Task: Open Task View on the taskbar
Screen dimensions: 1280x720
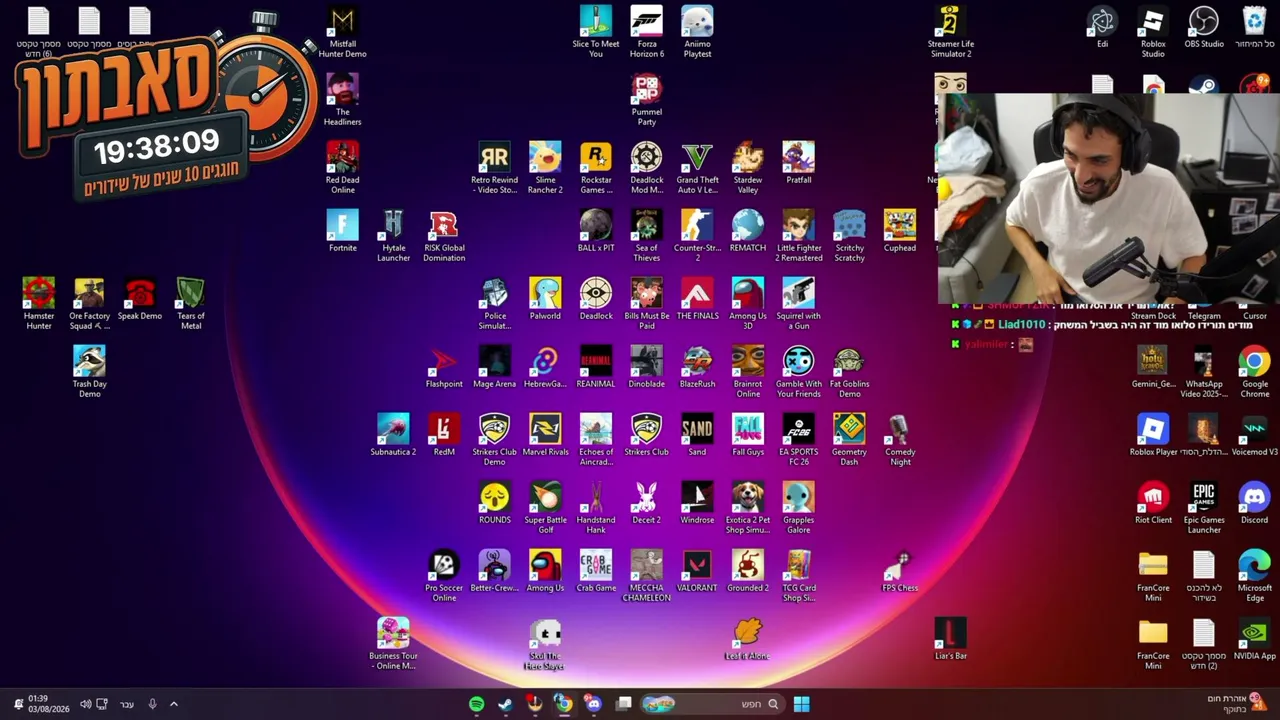Action: 625,704
